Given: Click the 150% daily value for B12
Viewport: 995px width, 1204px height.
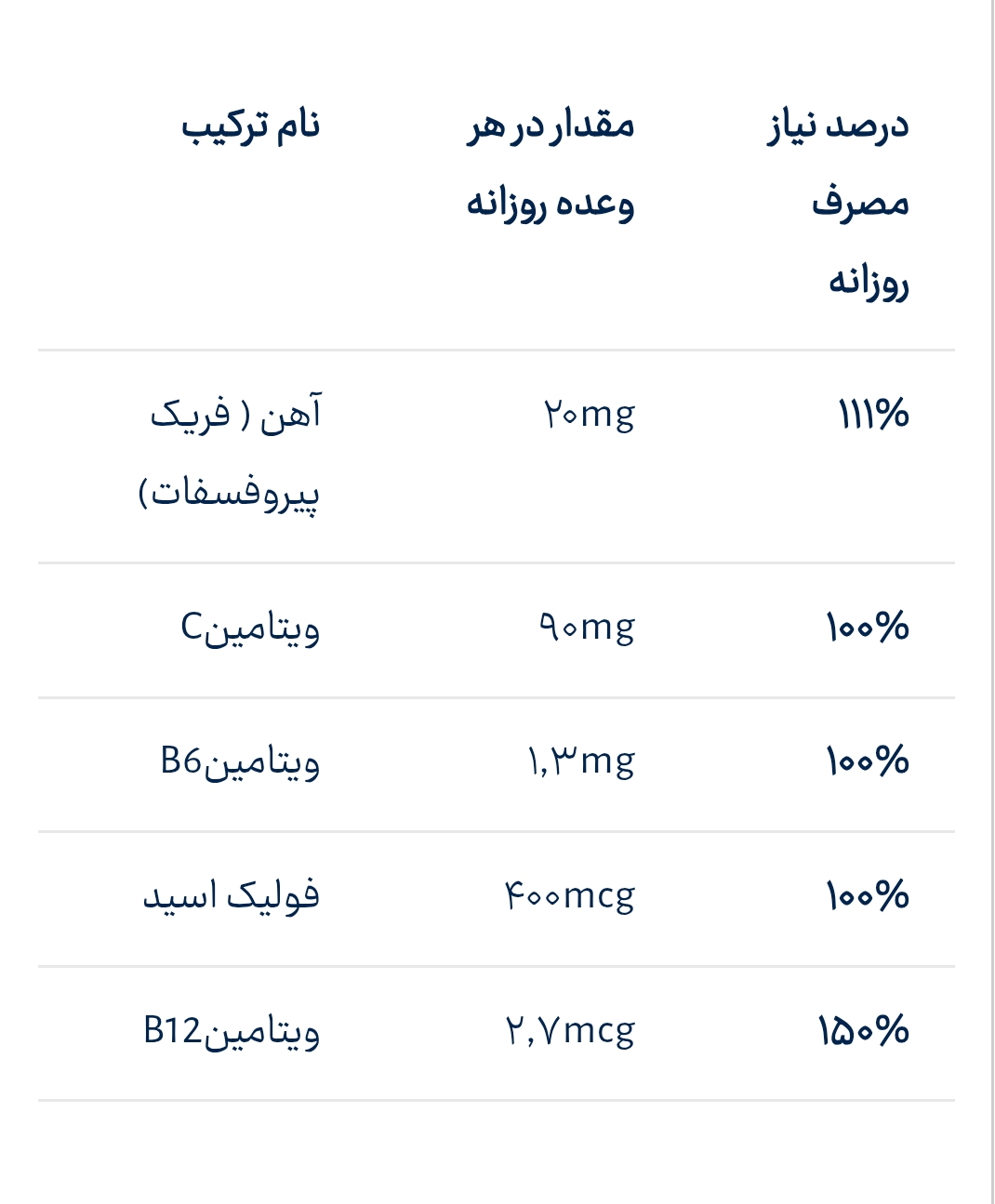Looking at the screenshot, I should 863,1031.
